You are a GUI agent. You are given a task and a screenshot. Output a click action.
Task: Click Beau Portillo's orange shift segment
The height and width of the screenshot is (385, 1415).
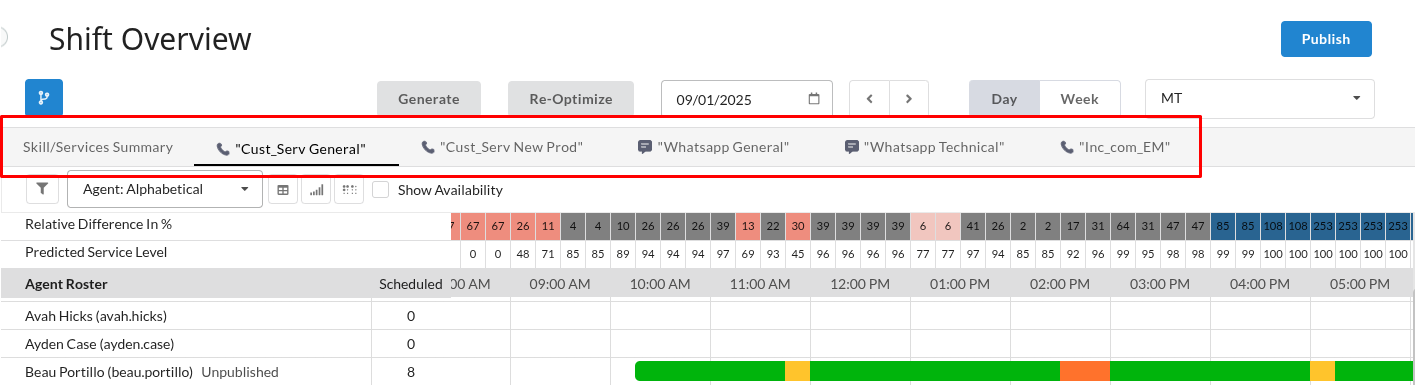[1085, 371]
